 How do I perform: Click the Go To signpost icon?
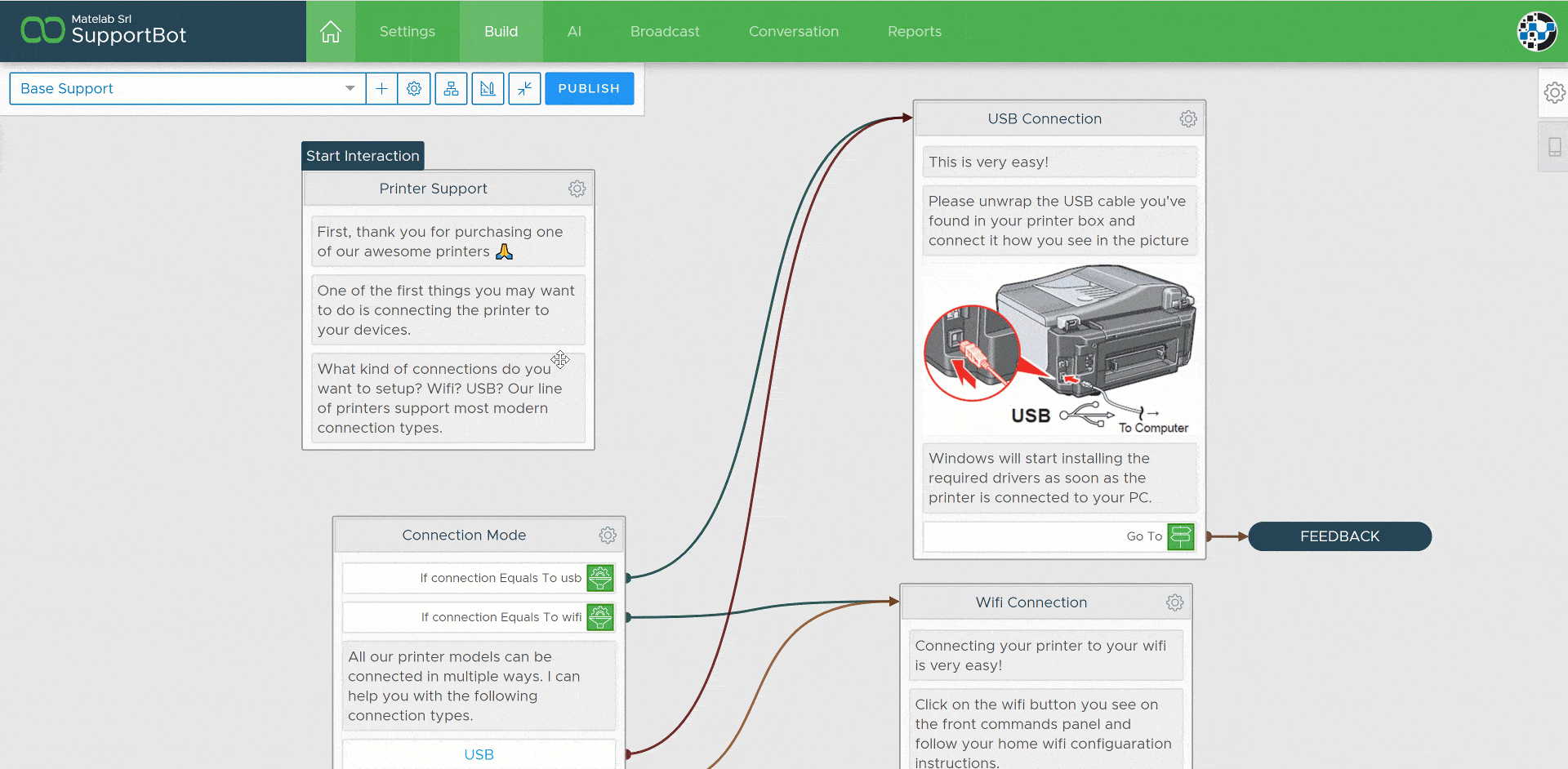[1181, 536]
